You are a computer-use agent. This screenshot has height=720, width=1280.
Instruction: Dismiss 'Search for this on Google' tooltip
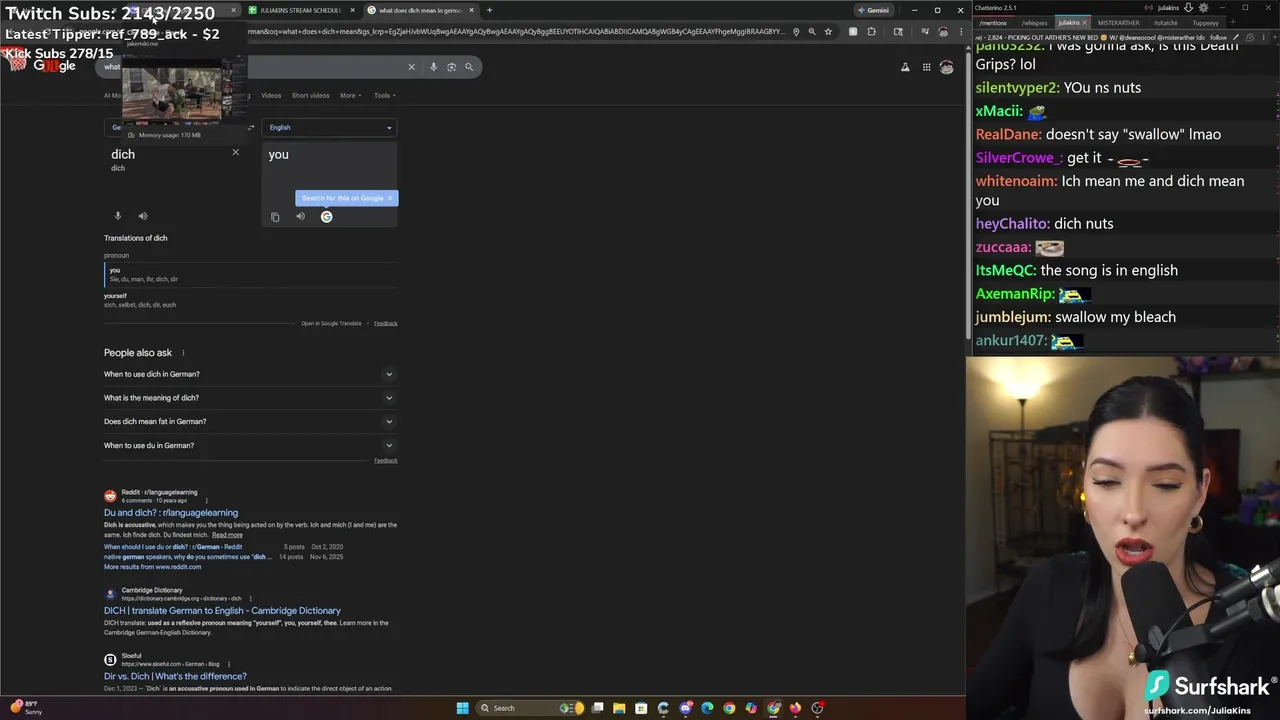pyautogui.click(x=390, y=198)
